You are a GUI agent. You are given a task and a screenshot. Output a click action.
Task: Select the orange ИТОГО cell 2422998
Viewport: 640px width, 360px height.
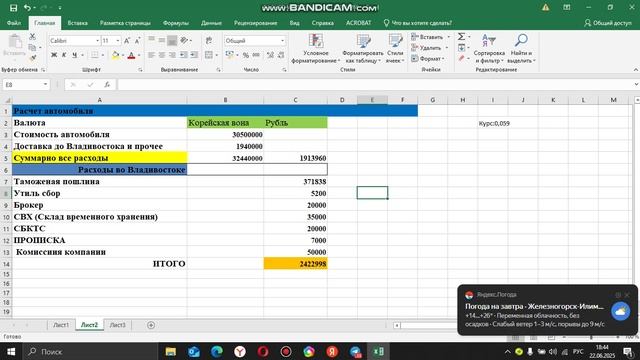coord(296,264)
